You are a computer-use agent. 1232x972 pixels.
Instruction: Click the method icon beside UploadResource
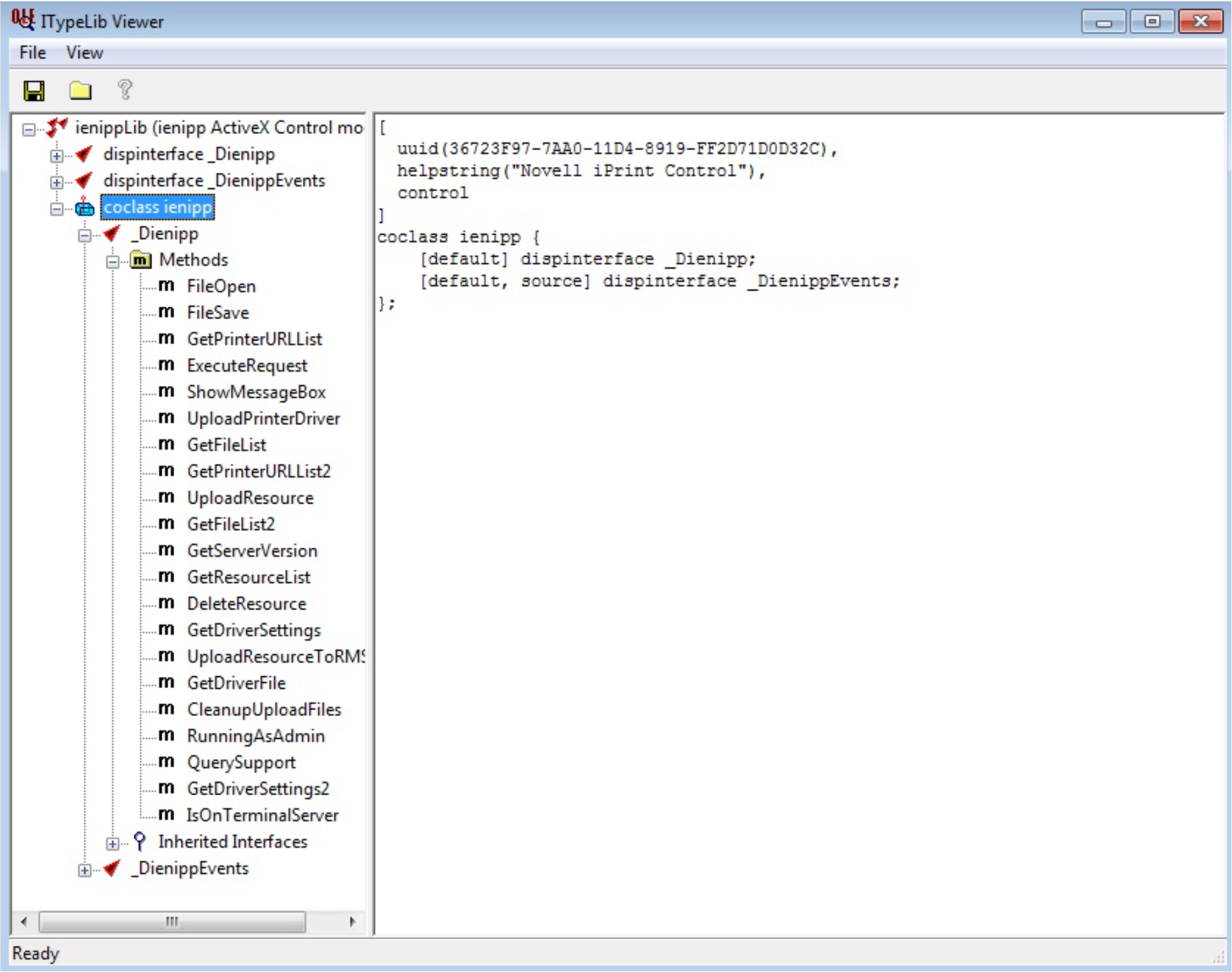point(166,498)
